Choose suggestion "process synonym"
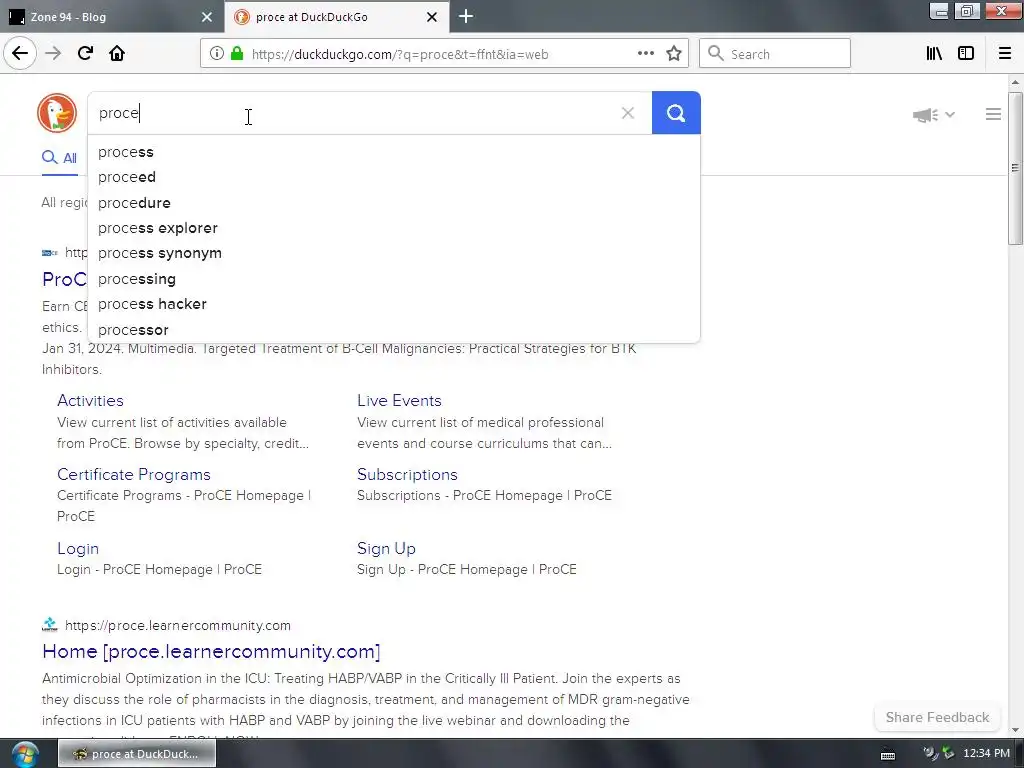 pyautogui.click(x=394, y=253)
